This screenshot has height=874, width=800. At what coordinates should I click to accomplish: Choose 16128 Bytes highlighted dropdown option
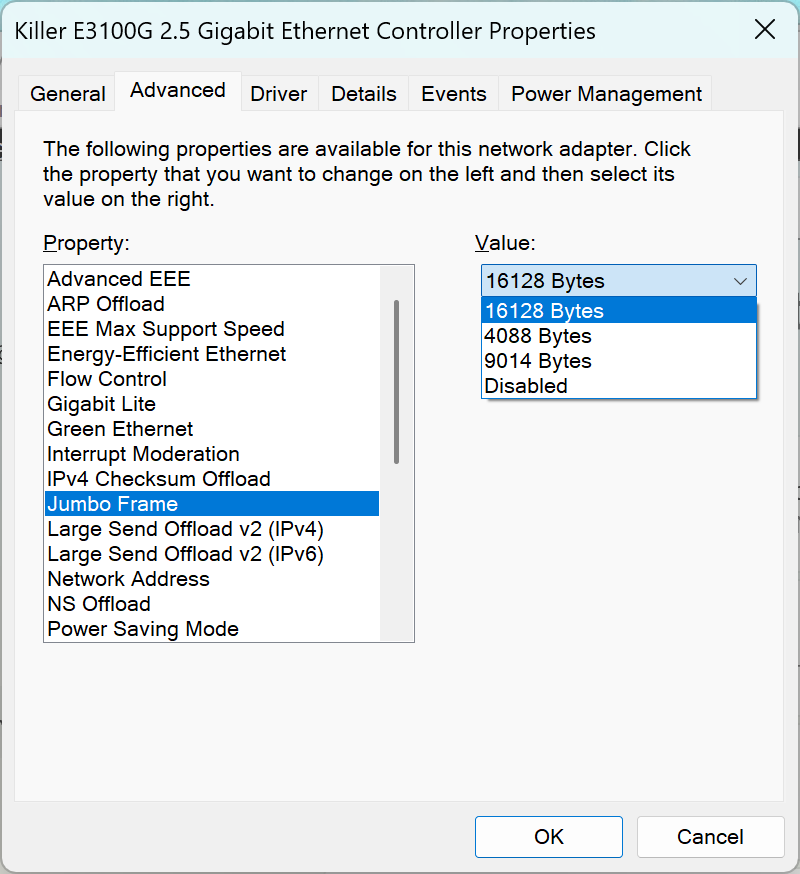click(x=619, y=310)
